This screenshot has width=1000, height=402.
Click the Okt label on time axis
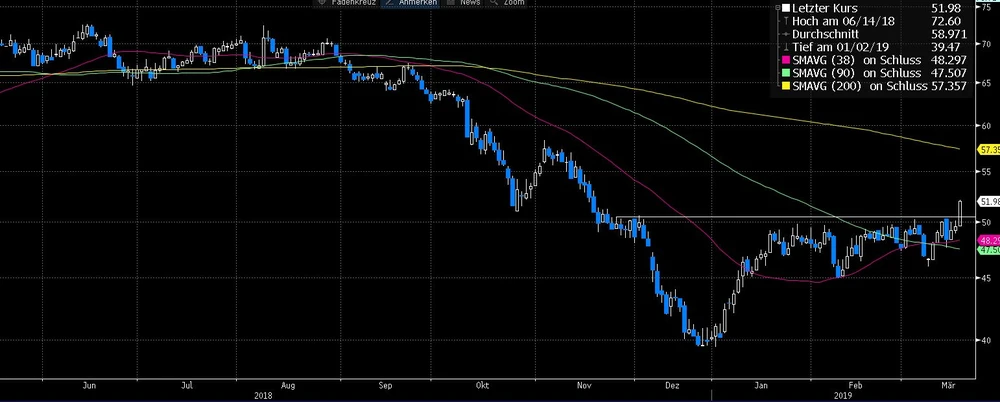coord(482,383)
